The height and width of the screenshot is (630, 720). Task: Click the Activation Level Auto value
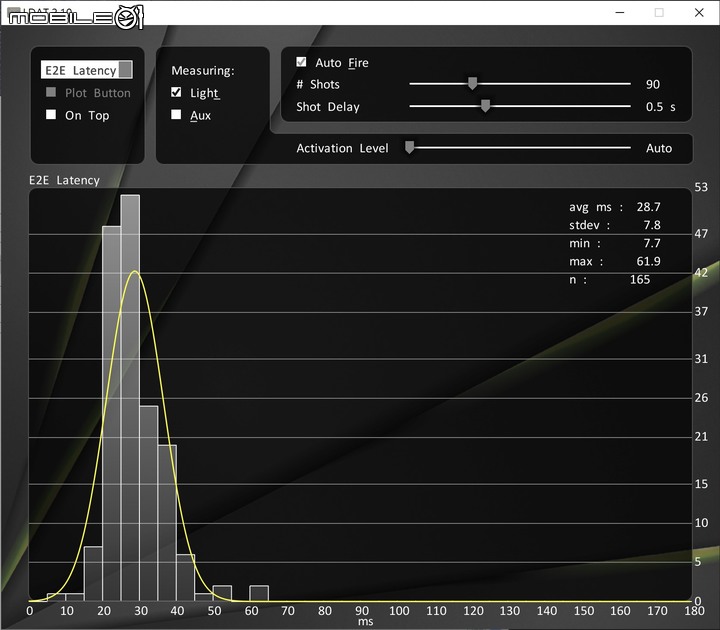(659, 148)
